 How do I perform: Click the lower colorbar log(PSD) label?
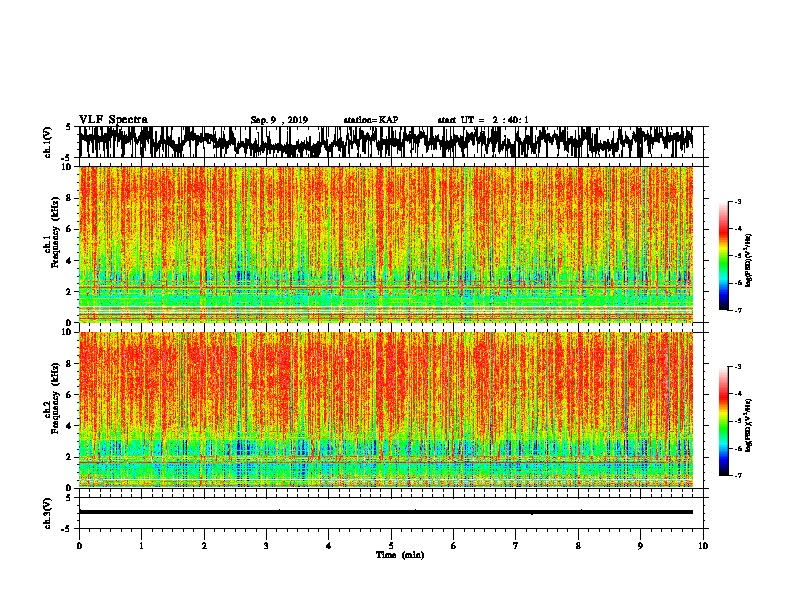749,425
